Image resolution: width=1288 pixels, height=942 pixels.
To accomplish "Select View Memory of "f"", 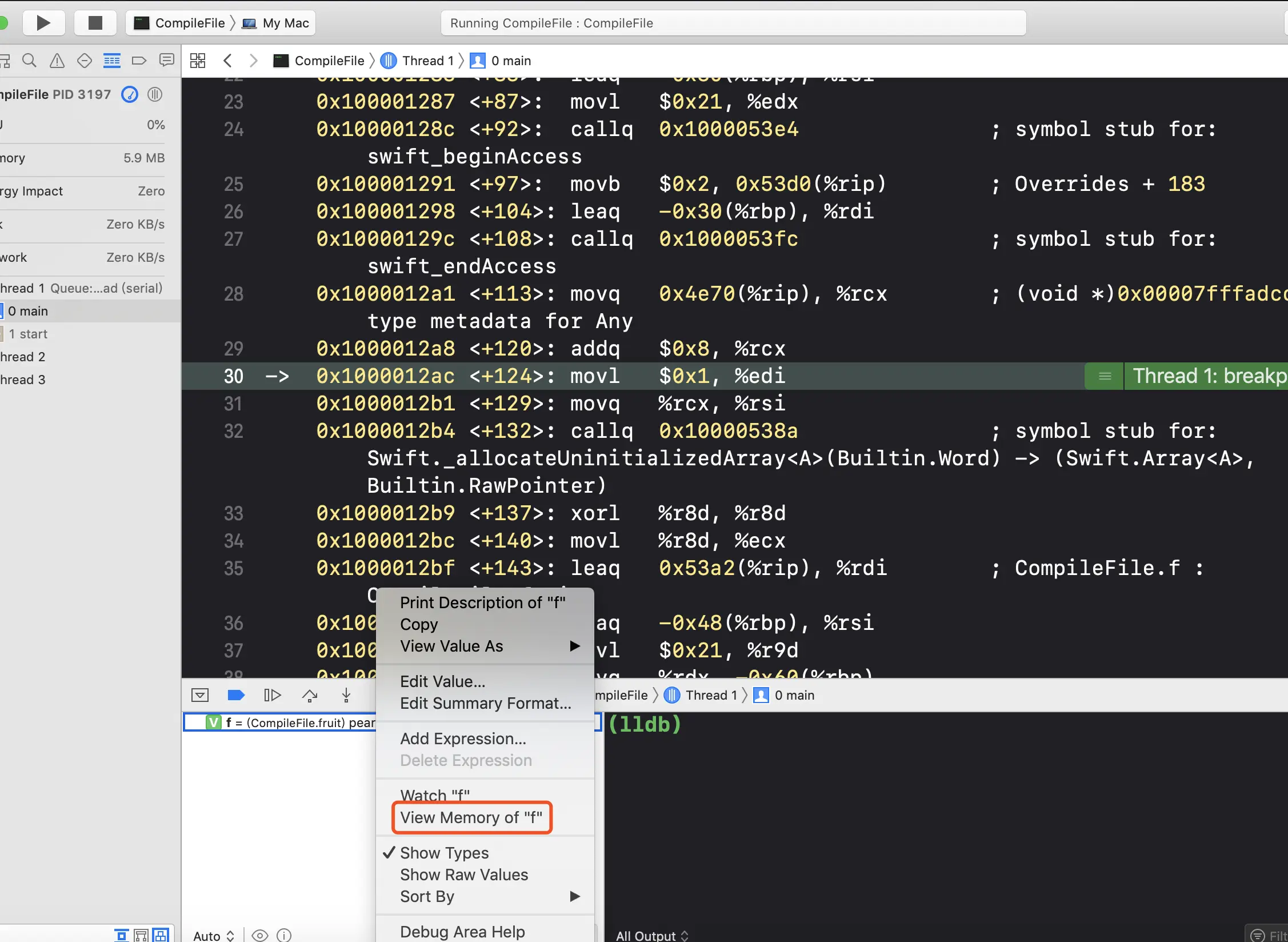I will coord(471,817).
